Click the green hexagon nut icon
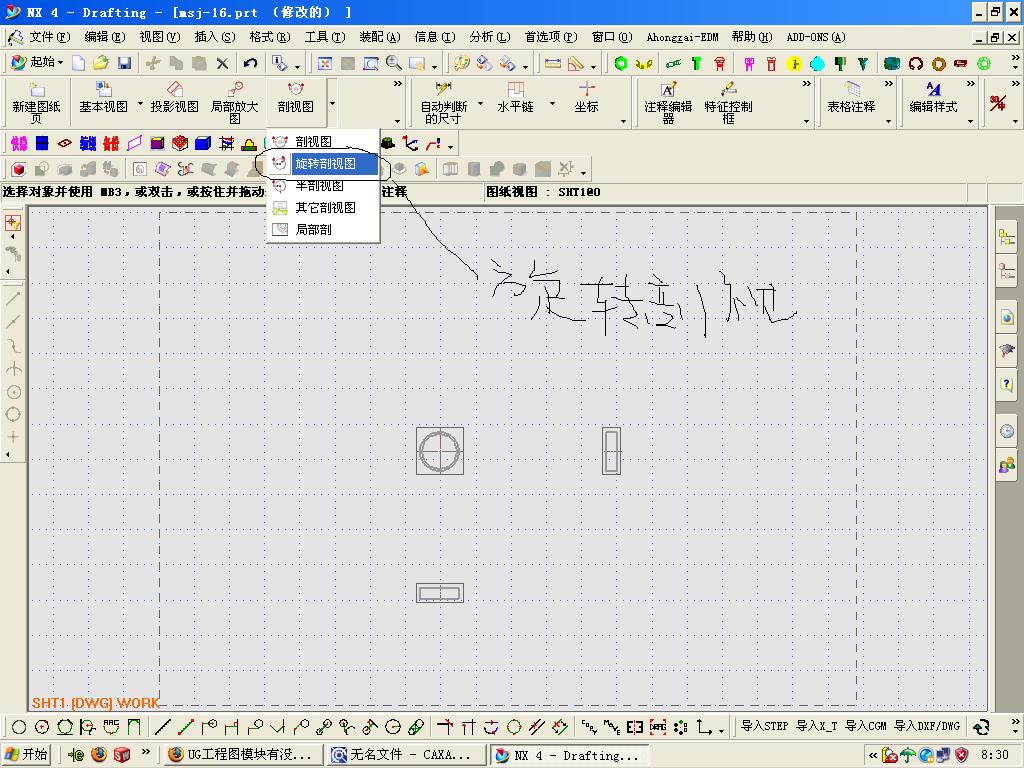This screenshot has height=768, width=1024. (620, 63)
